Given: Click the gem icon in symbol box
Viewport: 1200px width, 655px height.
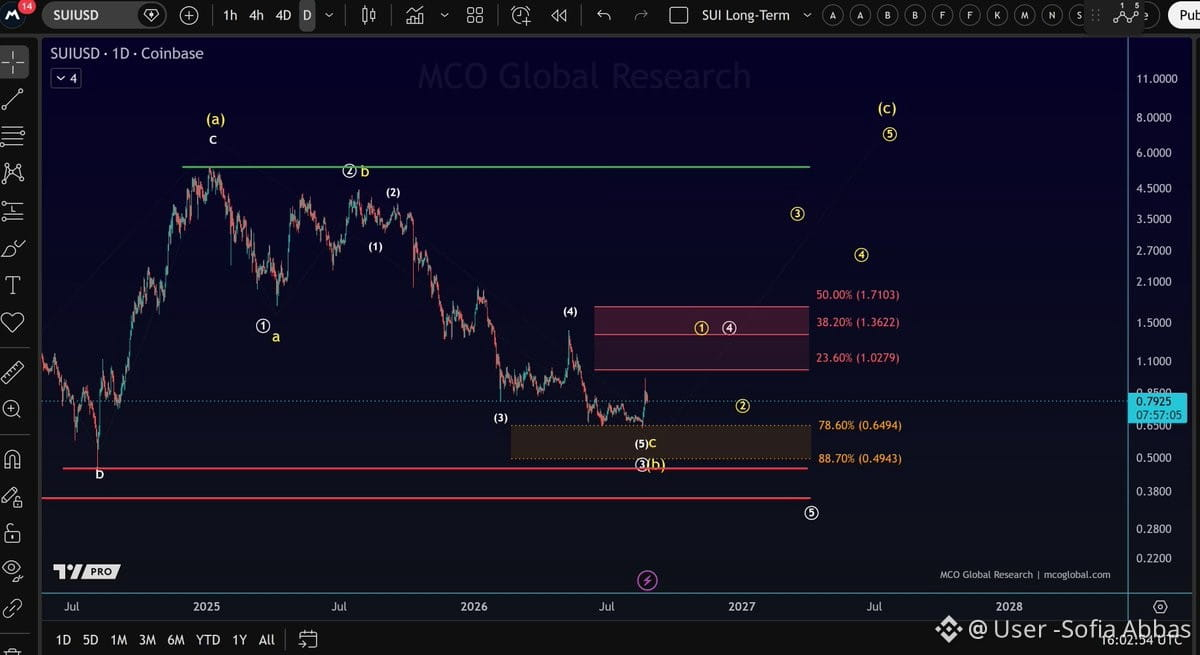Looking at the screenshot, I should [x=152, y=15].
